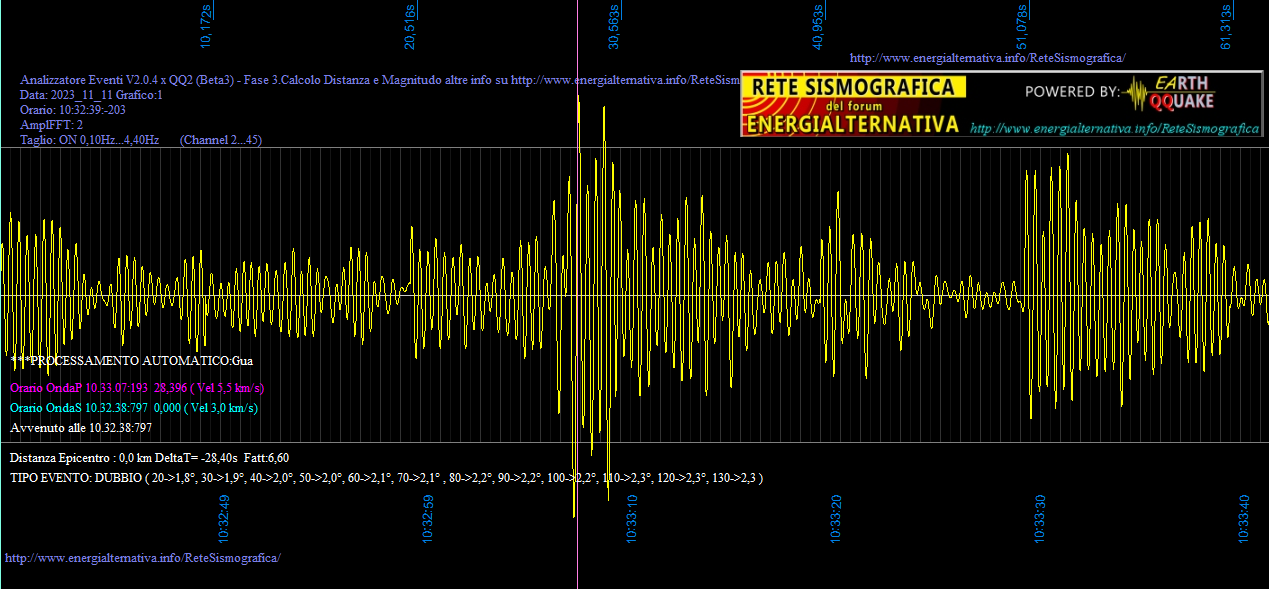Screen dimensions: 1269x589
Task: Click the RETE SISMOGRAFICA ENERGIALTERNATIVA banner logo
Action: pos(853,105)
